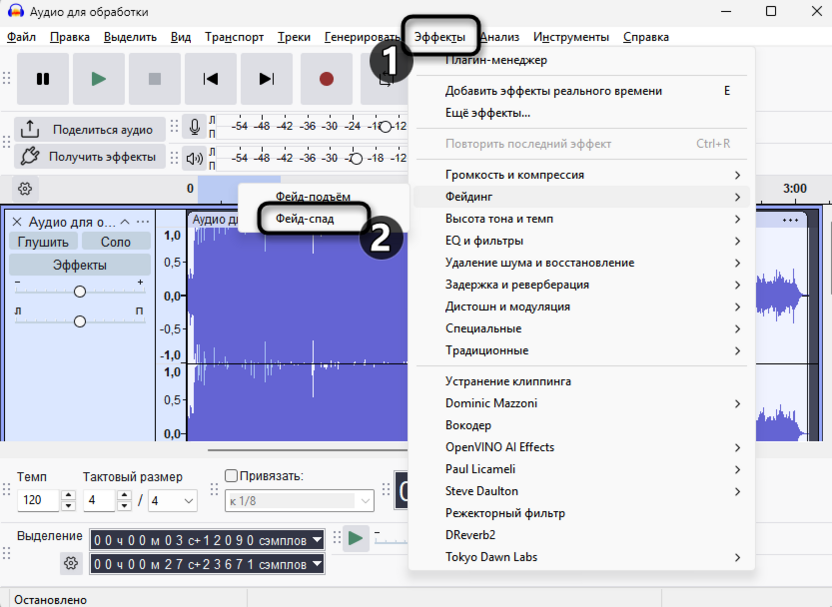Open selection end format dropdown arrow
Viewport: 832px width, 607px height.
click(317, 563)
